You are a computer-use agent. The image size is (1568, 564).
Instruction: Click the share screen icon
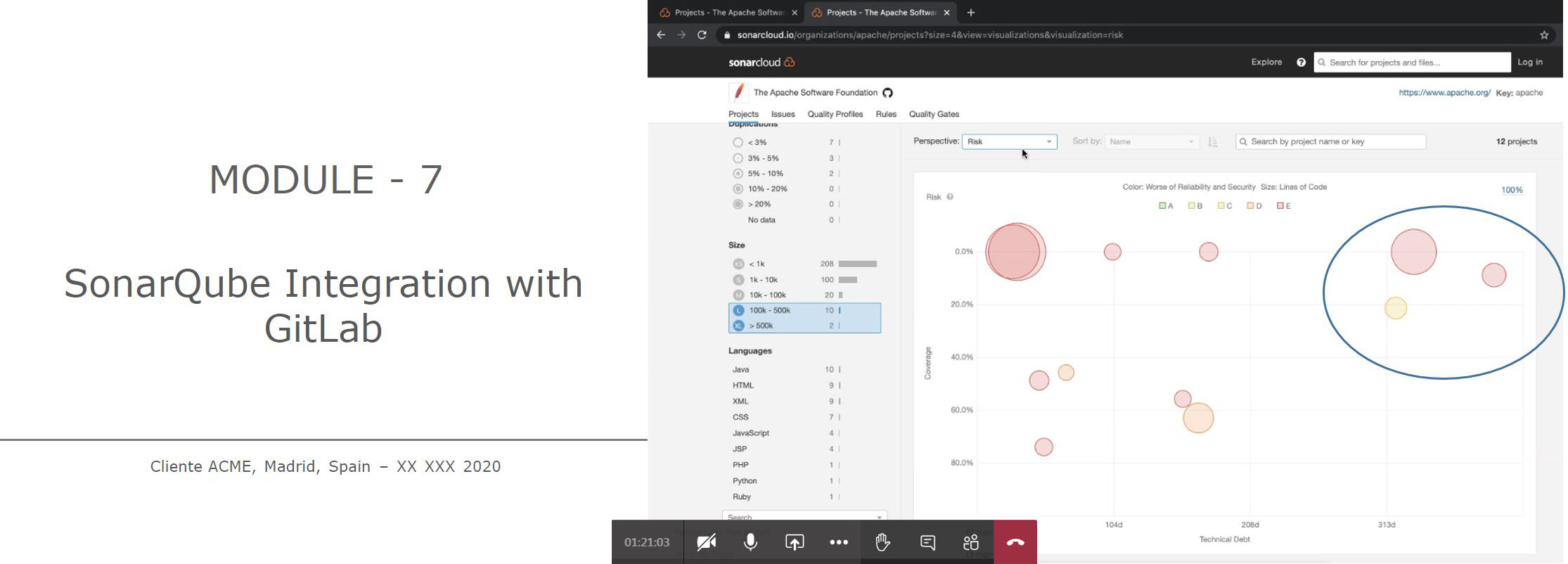pos(795,542)
